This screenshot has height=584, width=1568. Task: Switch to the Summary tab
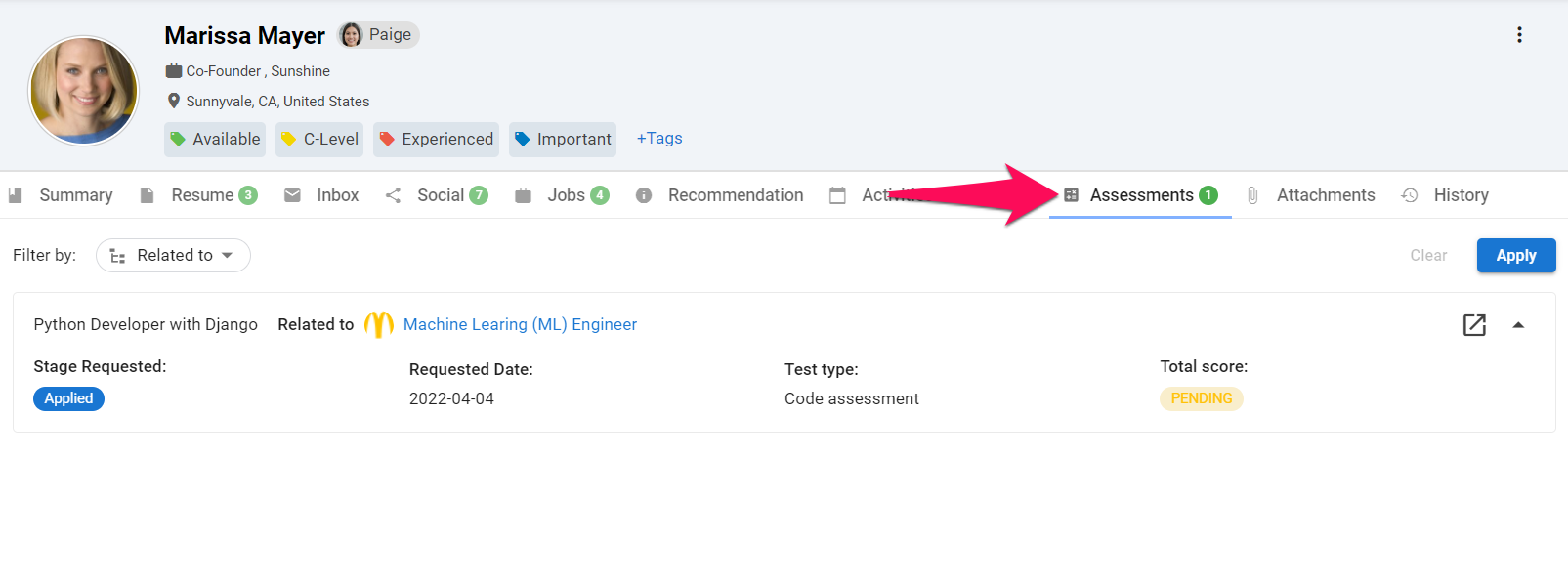61,195
